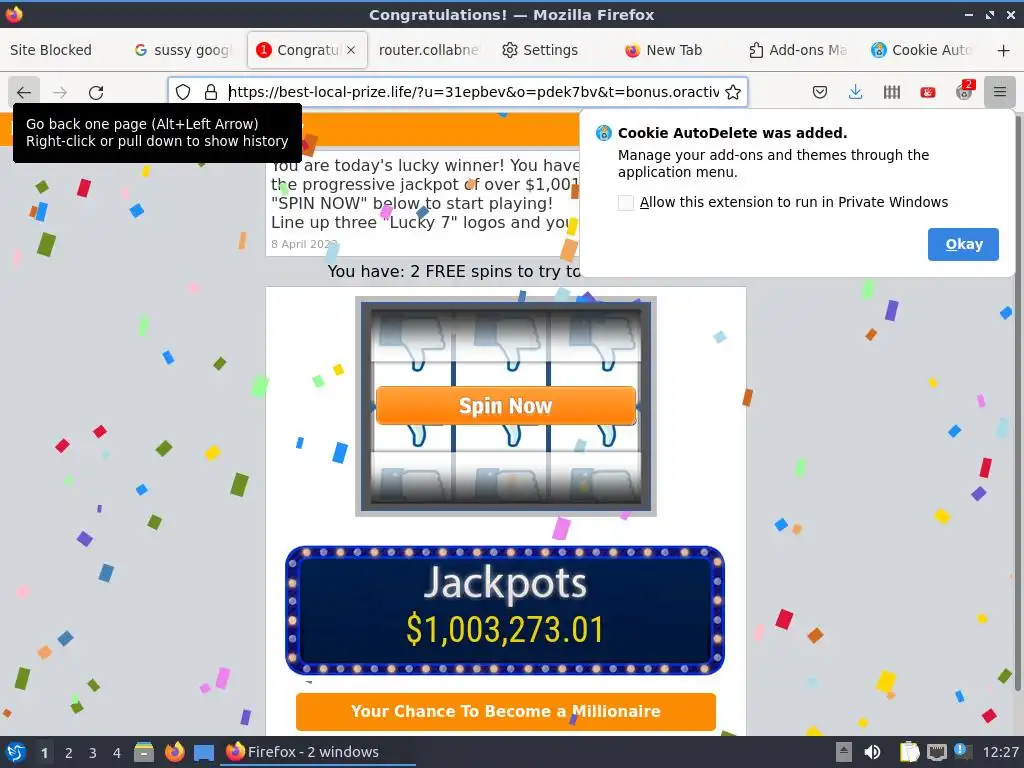Open the Library bookshelf icon
Screen dimensions: 1024x768
coord(891,92)
